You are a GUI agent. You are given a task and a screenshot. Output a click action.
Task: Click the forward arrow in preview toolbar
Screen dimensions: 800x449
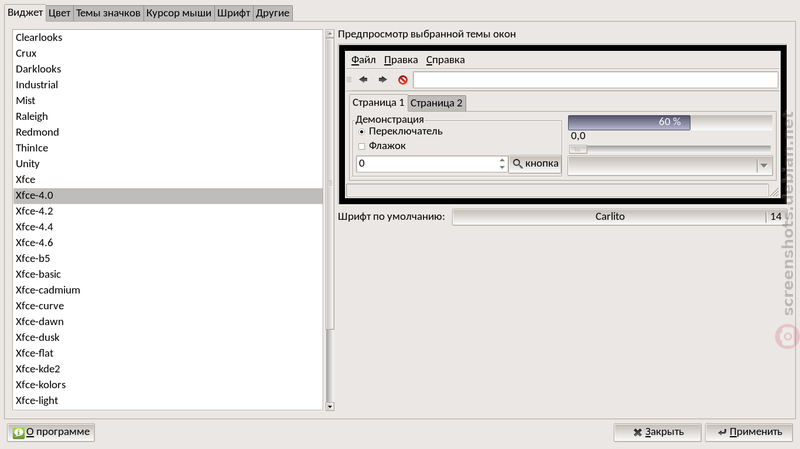pyautogui.click(x=383, y=80)
